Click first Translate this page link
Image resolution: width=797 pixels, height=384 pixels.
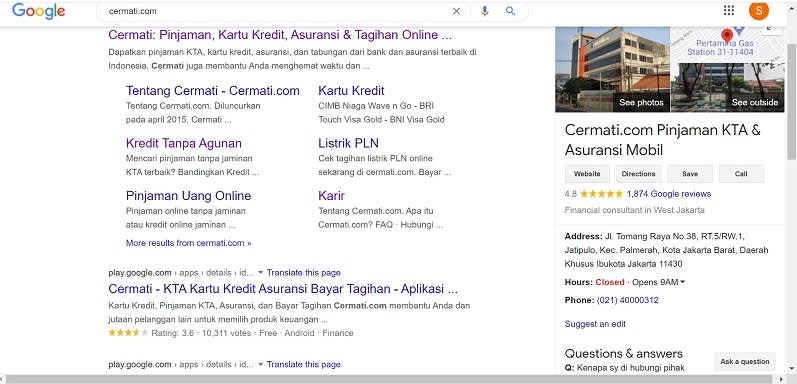click(303, 273)
